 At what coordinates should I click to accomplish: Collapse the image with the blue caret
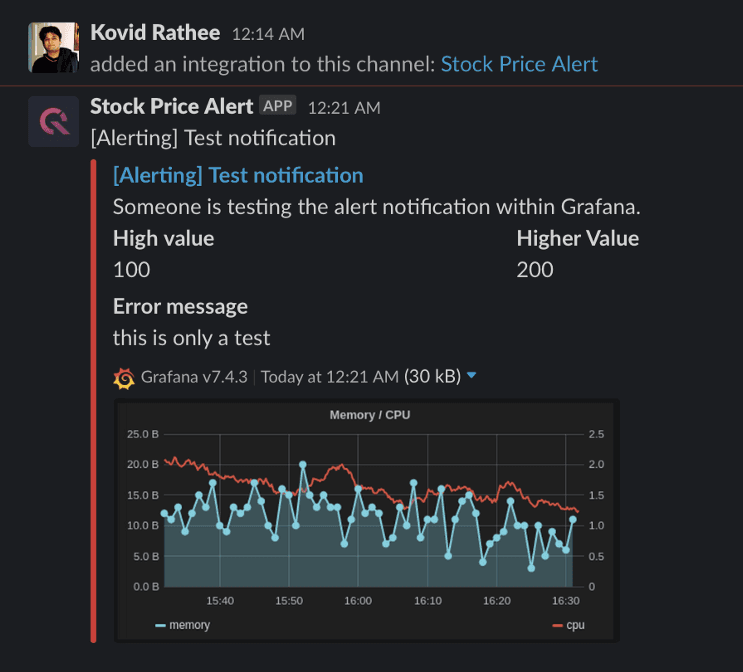click(472, 376)
